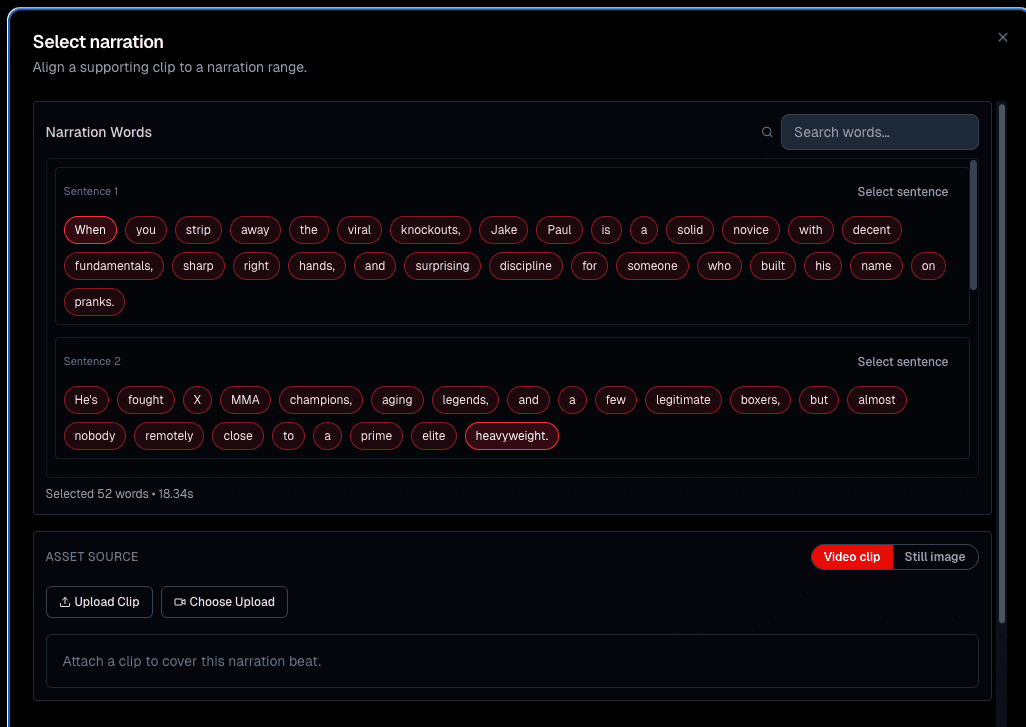The width and height of the screenshot is (1026, 727).
Task: Click the Upload Clip button
Action: pyautogui.click(x=99, y=602)
